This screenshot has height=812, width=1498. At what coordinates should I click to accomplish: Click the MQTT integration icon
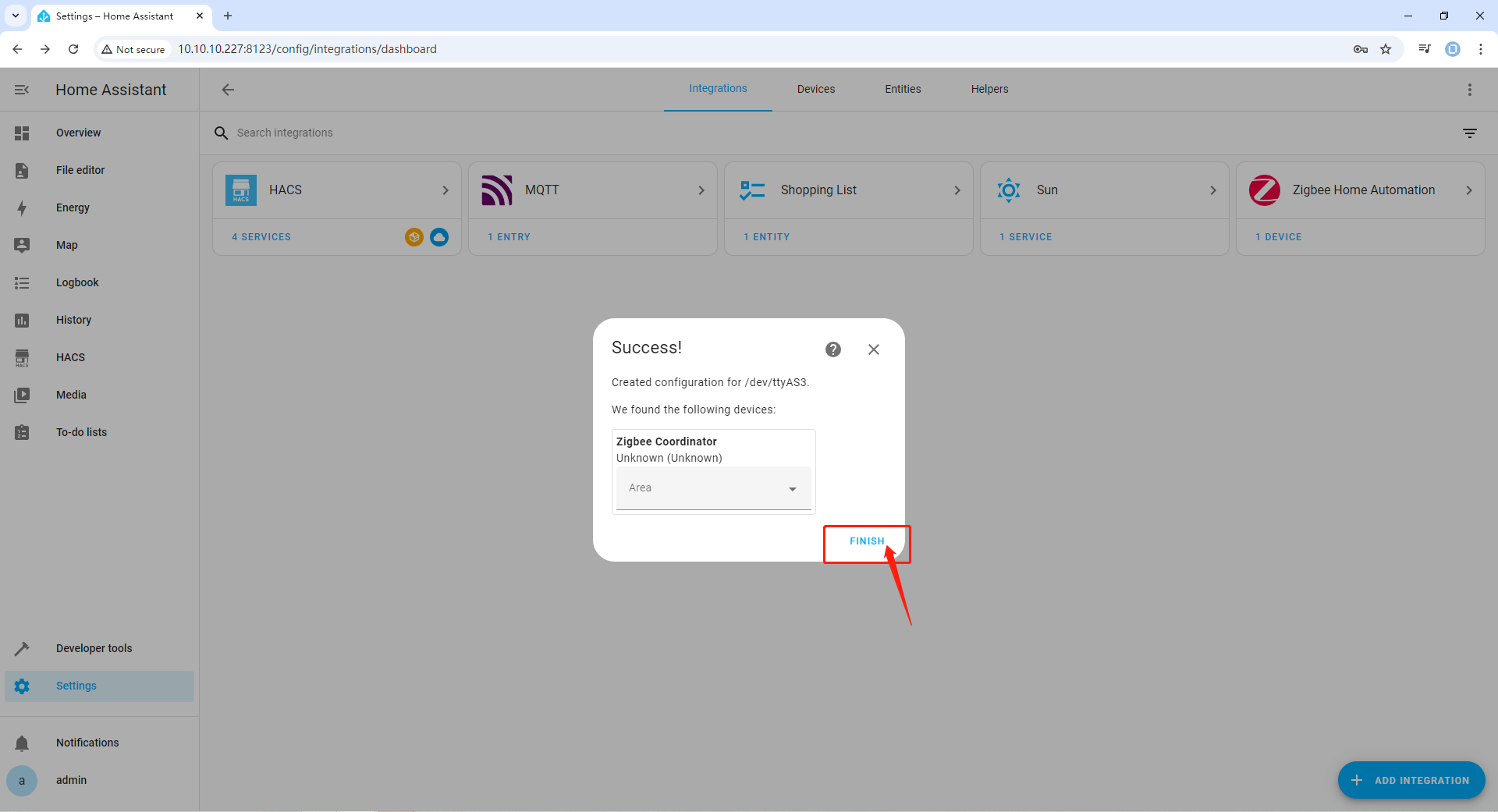[x=497, y=190]
